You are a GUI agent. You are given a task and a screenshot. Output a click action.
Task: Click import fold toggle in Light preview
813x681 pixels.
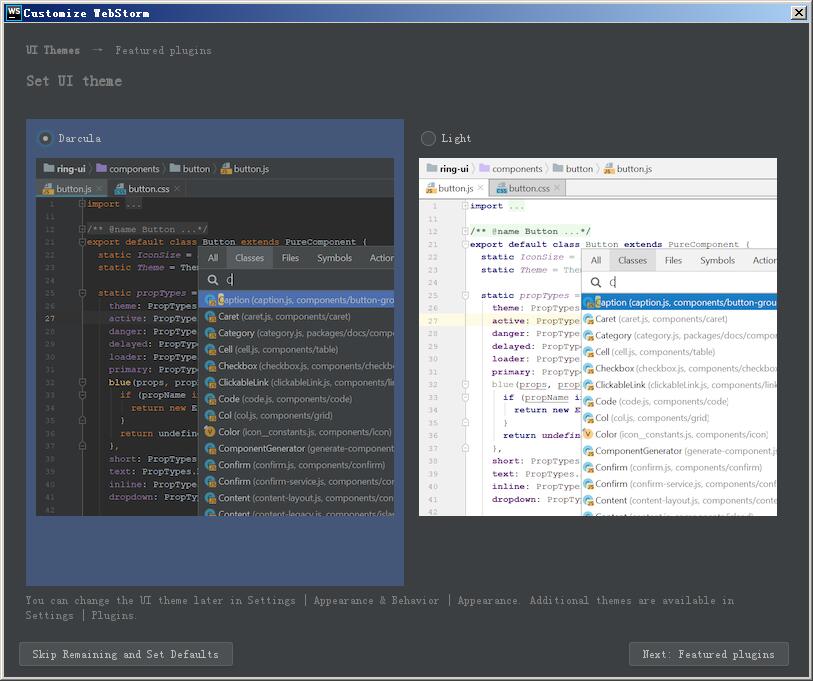coord(465,206)
